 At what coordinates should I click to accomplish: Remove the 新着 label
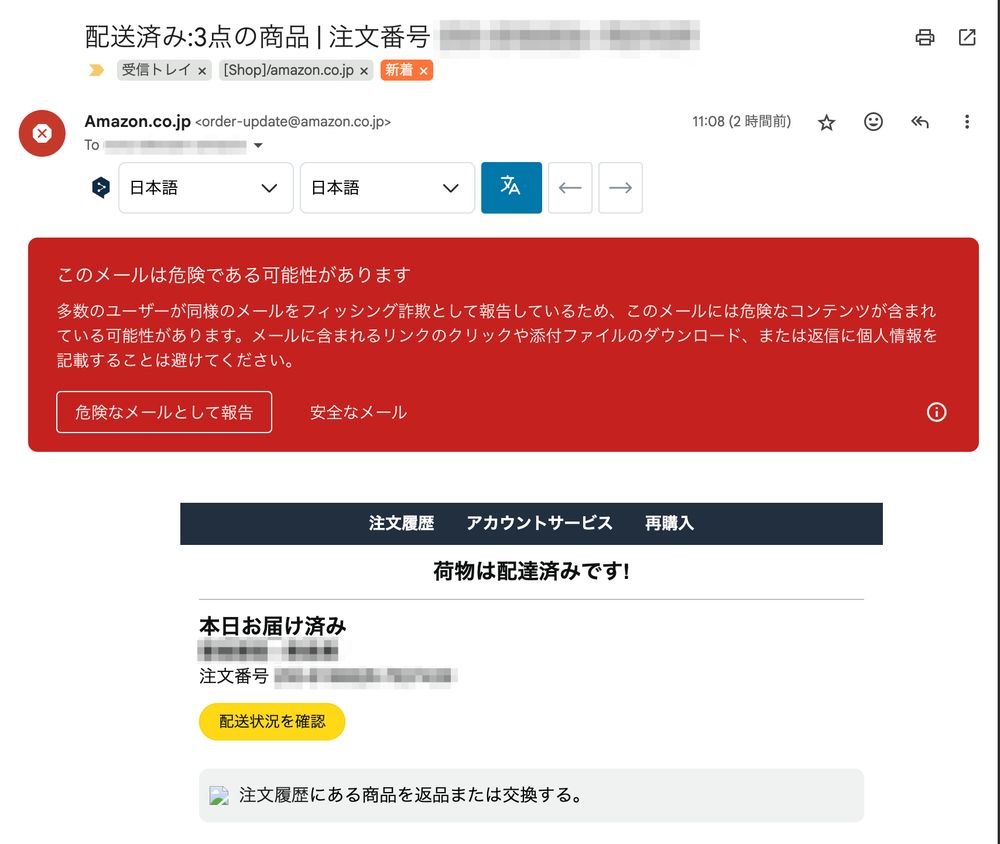(x=423, y=71)
